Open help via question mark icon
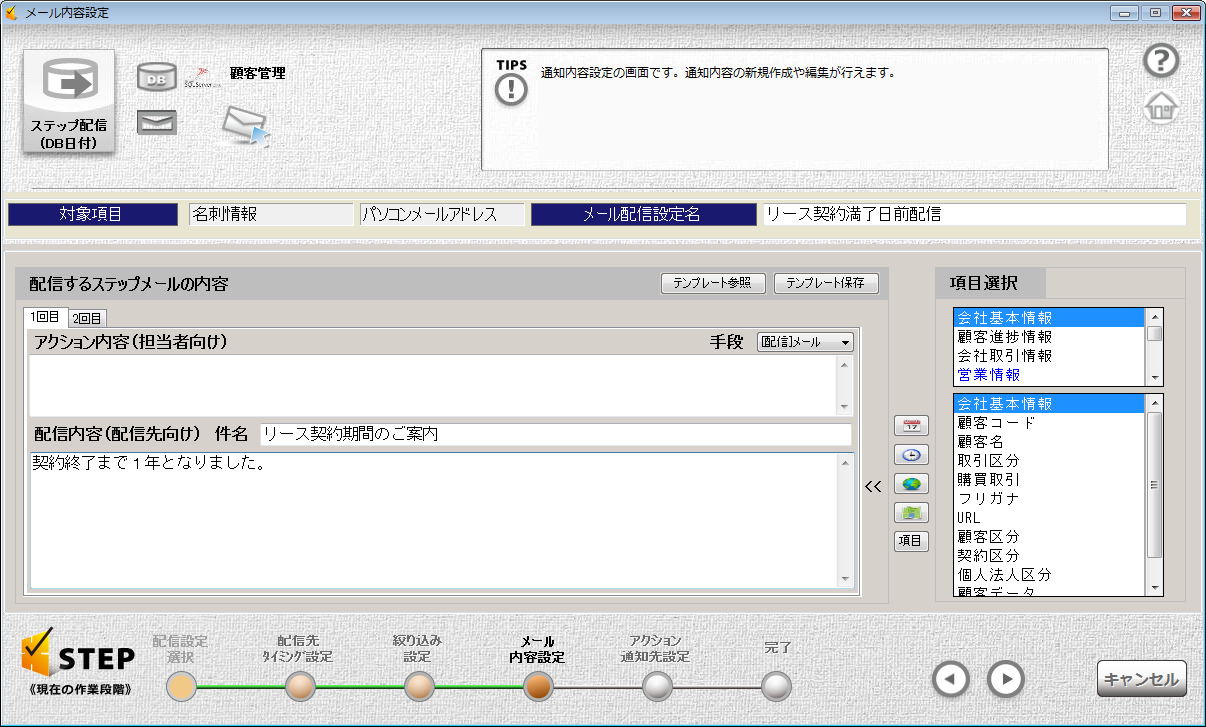 point(1161,61)
